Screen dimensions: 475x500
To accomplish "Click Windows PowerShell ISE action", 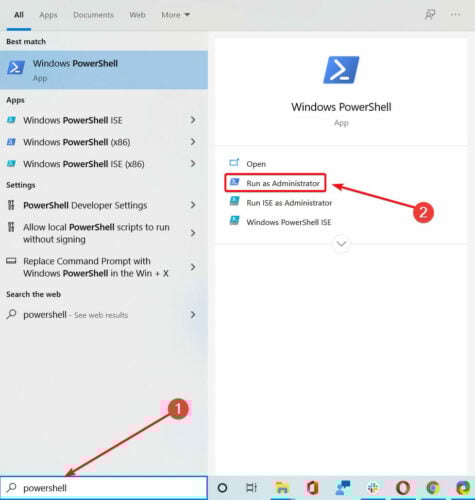I will 289,222.
